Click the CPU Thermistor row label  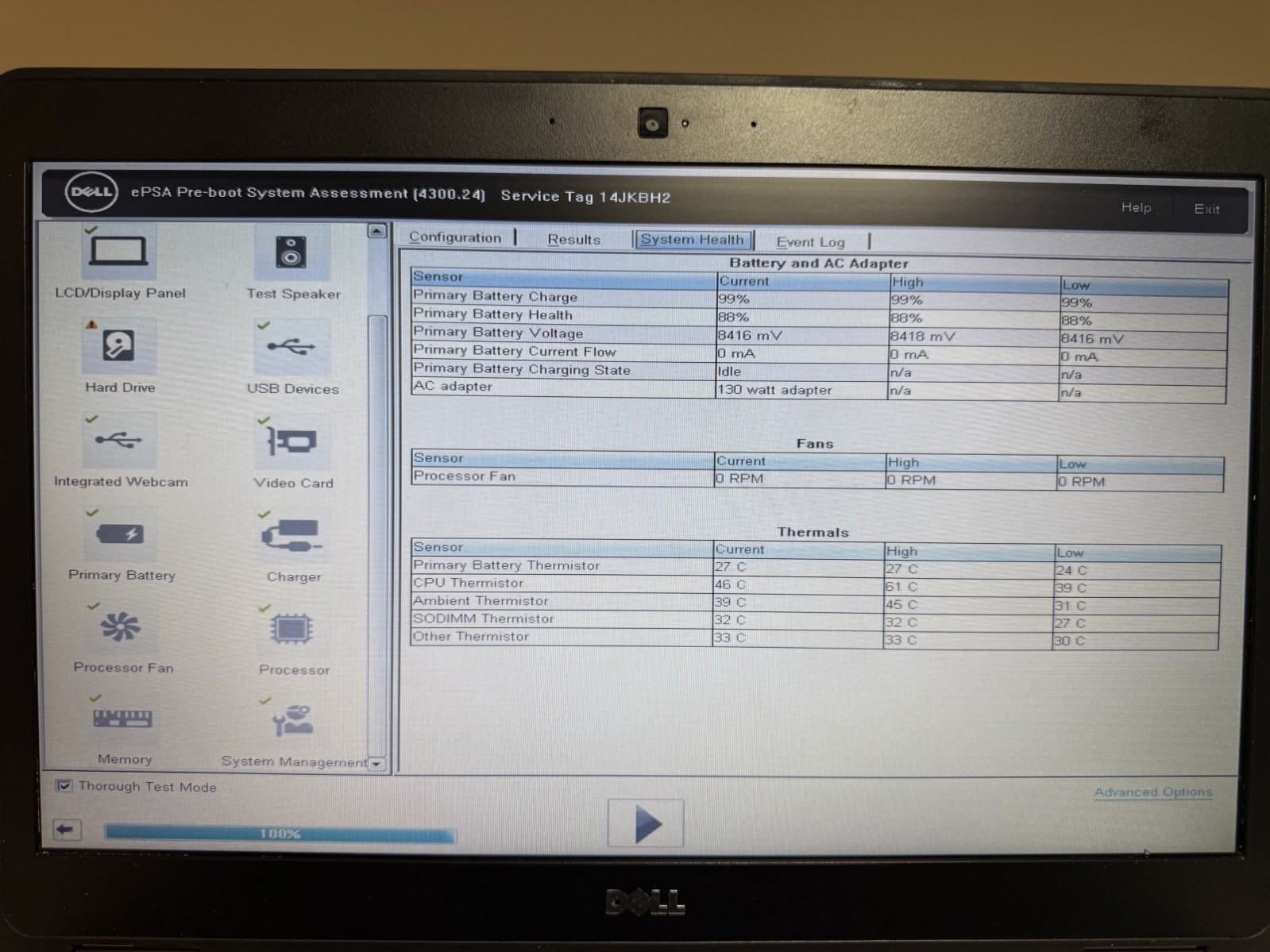pos(468,583)
